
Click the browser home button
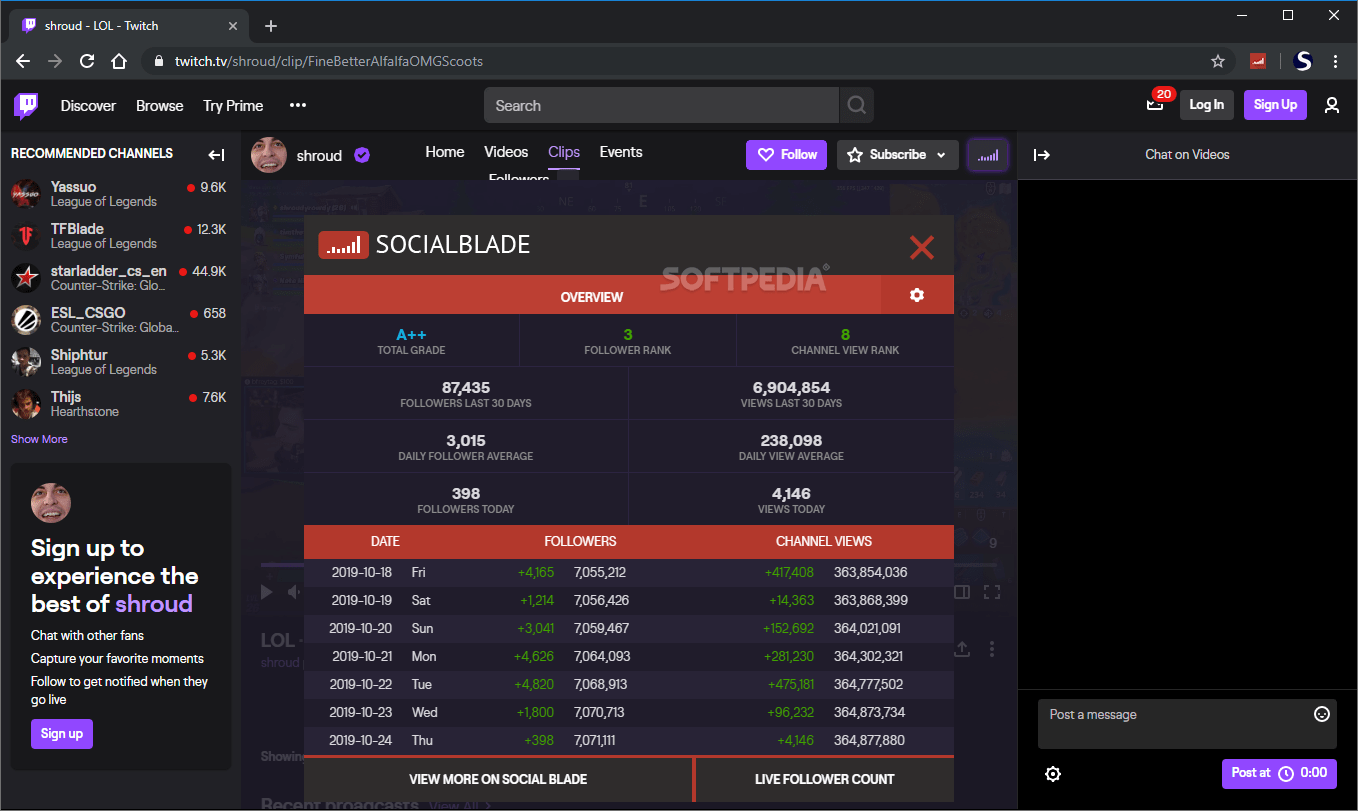pyautogui.click(x=119, y=61)
